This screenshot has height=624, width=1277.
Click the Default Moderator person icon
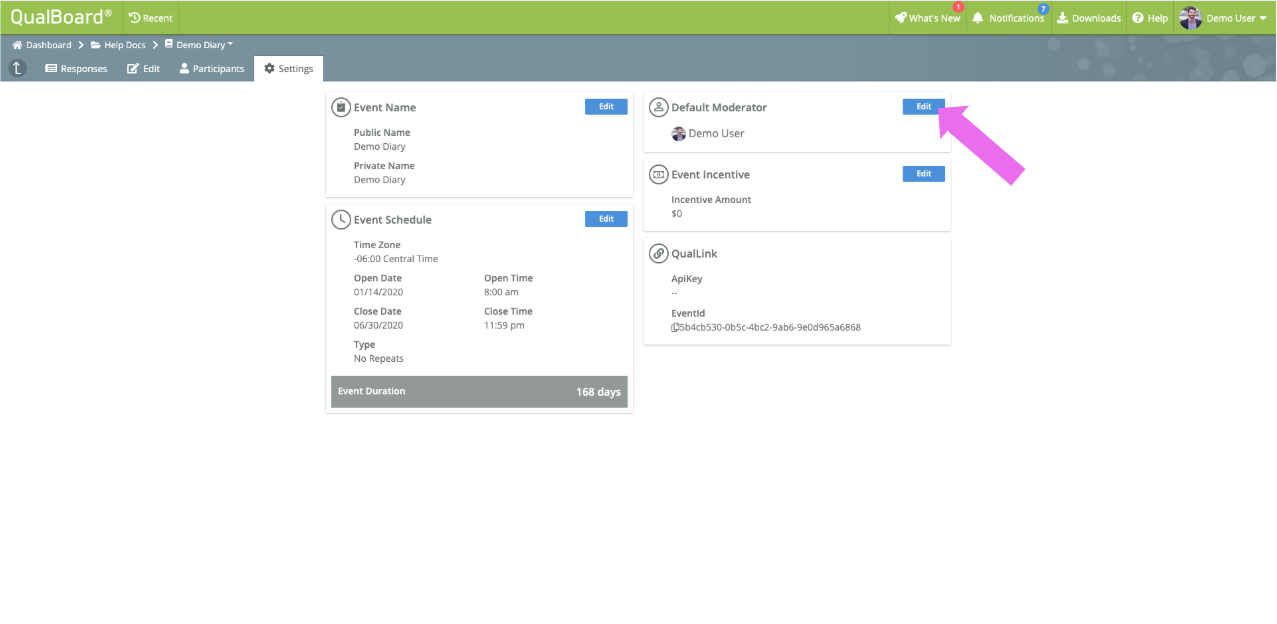pos(659,107)
